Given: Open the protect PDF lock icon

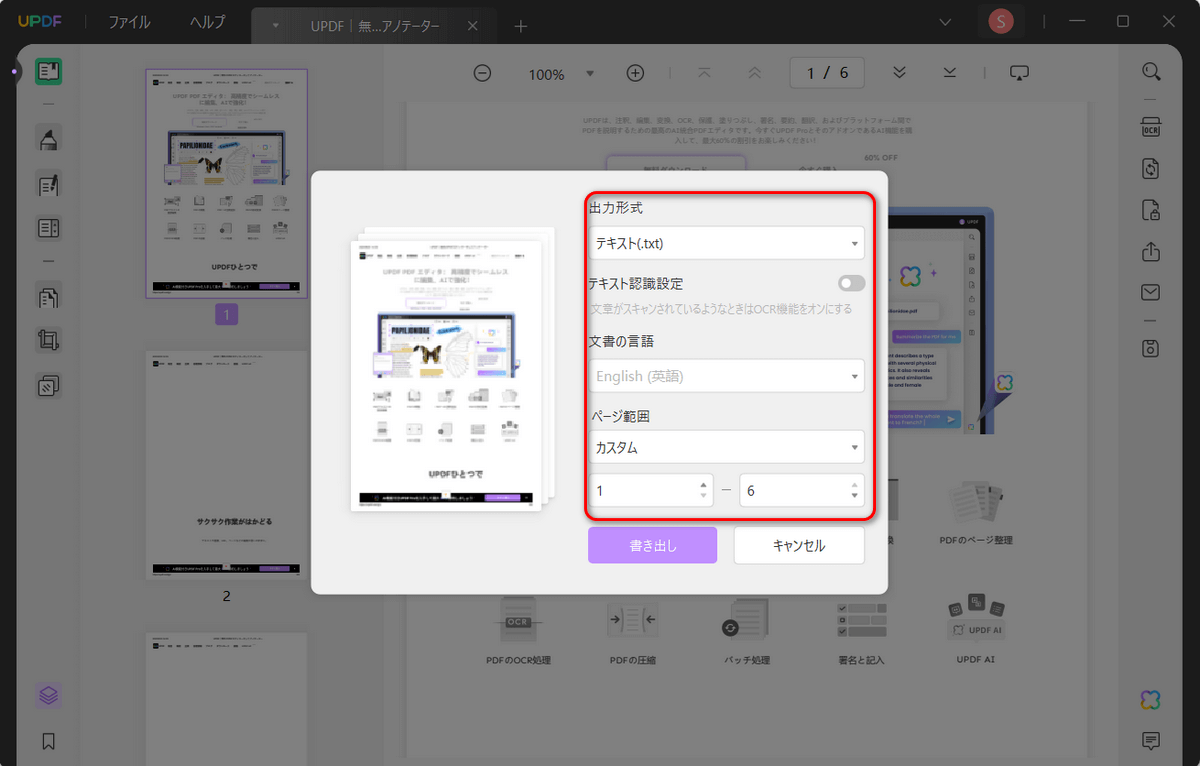Looking at the screenshot, I should 1151,210.
